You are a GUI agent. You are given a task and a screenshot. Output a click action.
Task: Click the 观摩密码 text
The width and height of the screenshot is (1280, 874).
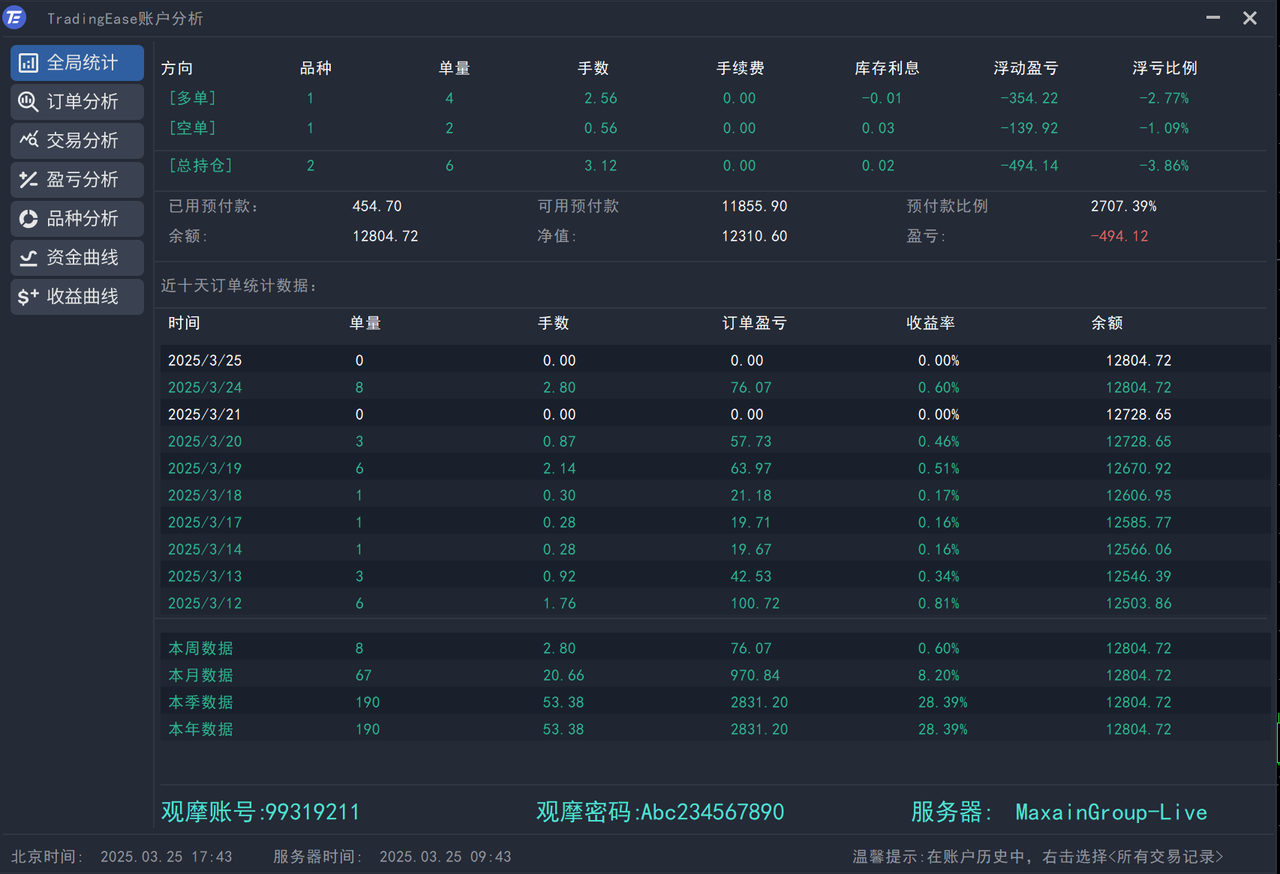[x=660, y=812]
